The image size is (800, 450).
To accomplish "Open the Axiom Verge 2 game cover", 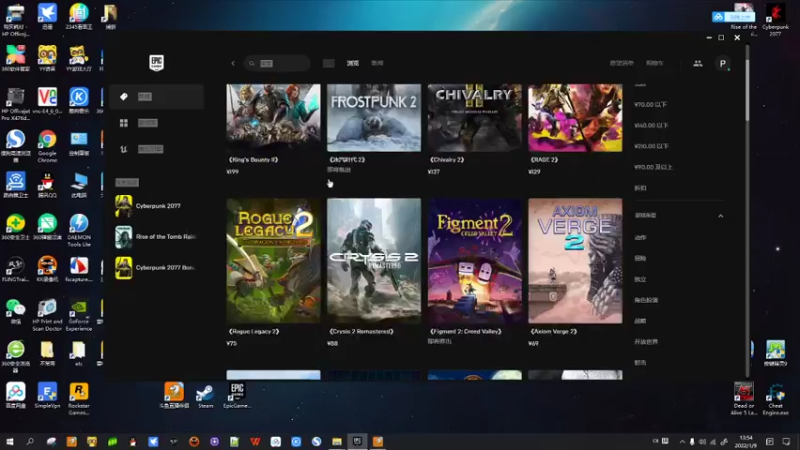I will (575, 261).
